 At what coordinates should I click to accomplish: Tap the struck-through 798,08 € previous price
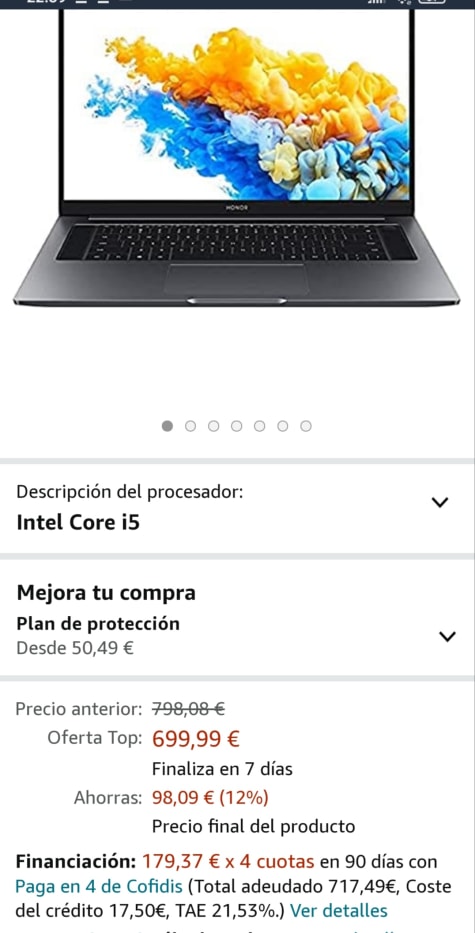[188, 709]
